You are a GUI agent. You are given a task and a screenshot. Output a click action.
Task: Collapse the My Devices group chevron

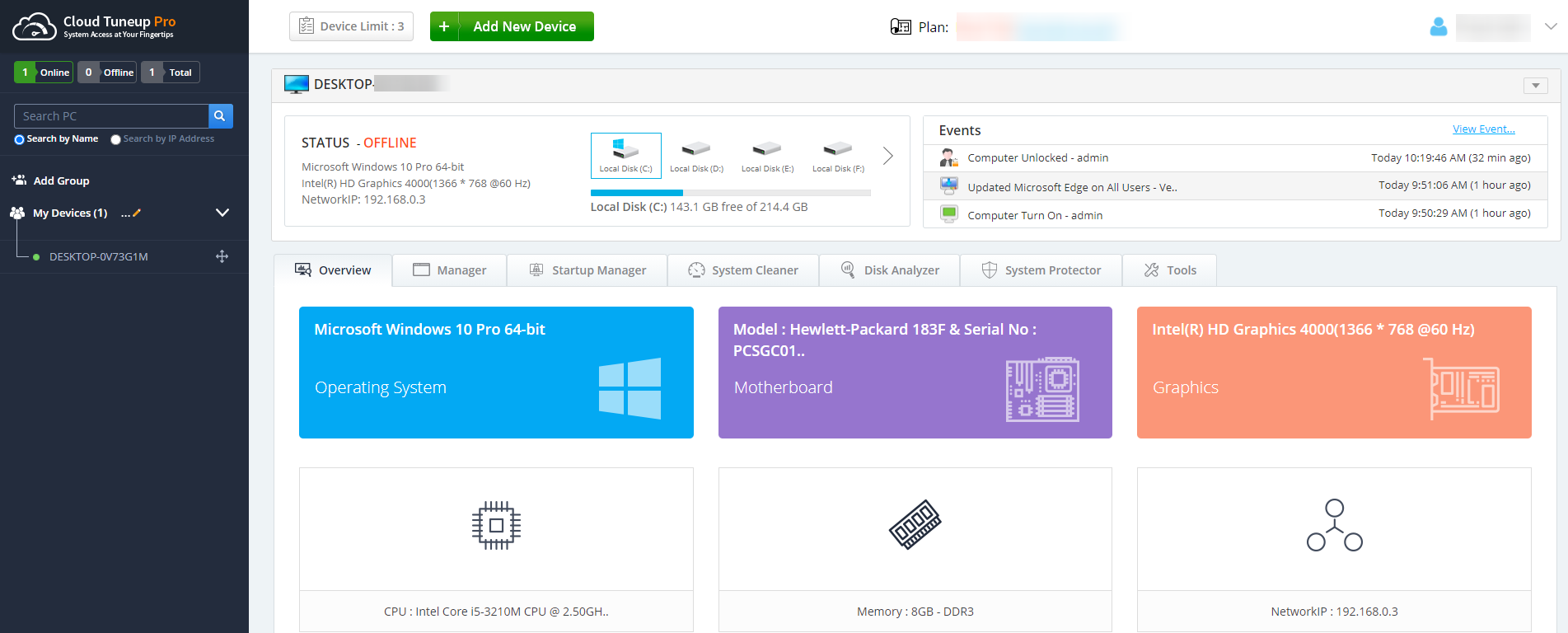tap(222, 213)
